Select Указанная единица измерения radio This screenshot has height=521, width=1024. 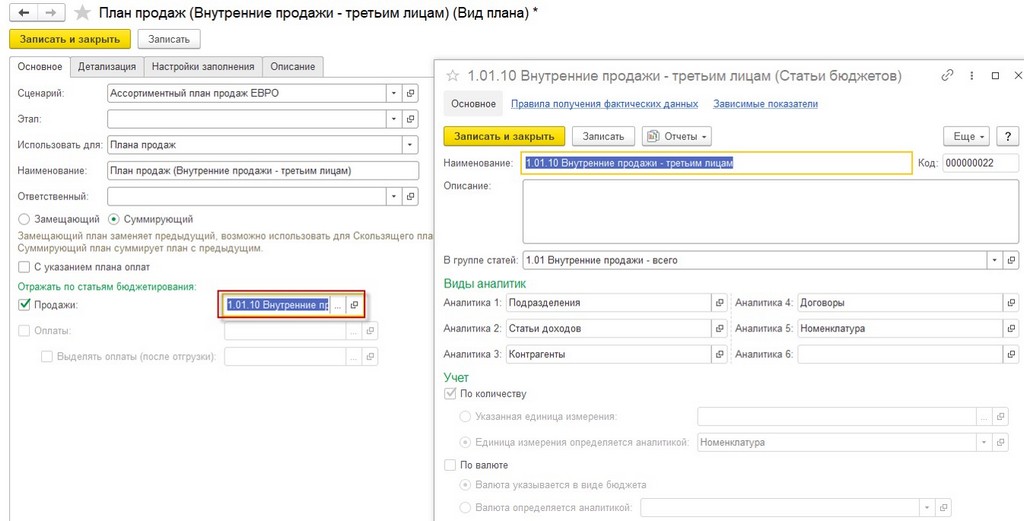tap(465, 416)
